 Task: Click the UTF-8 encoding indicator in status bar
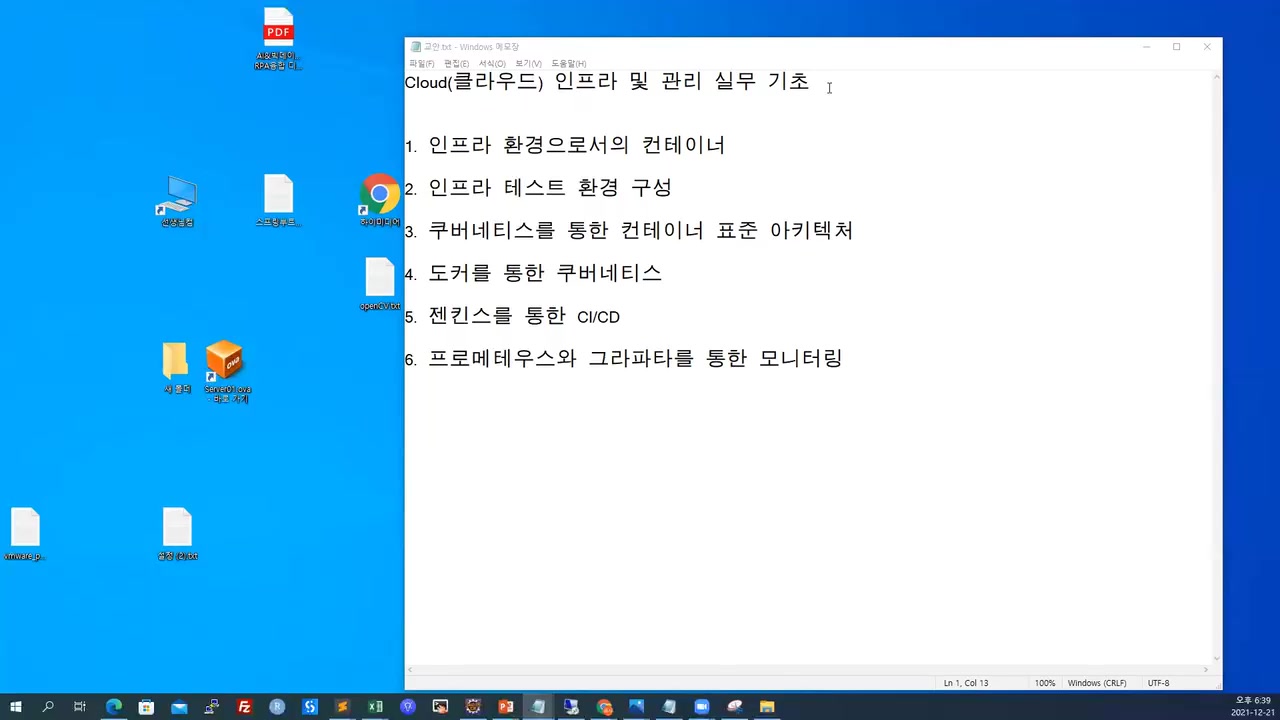[x=1158, y=683]
